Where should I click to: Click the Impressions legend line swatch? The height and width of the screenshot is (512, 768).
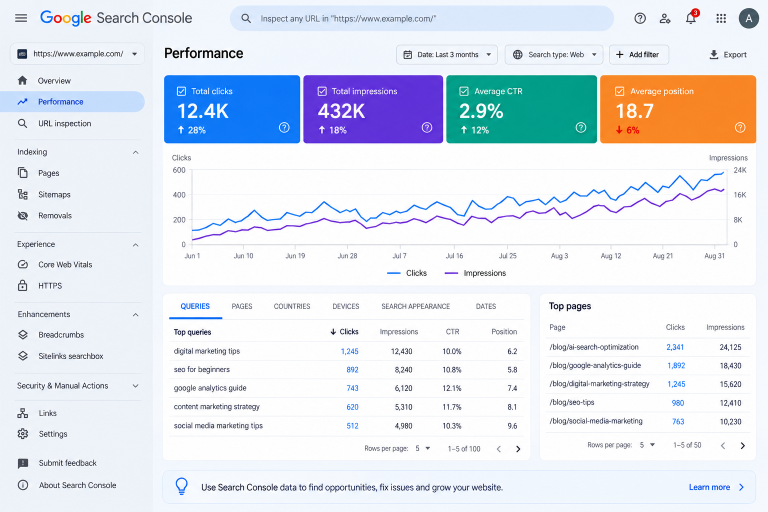coord(451,273)
